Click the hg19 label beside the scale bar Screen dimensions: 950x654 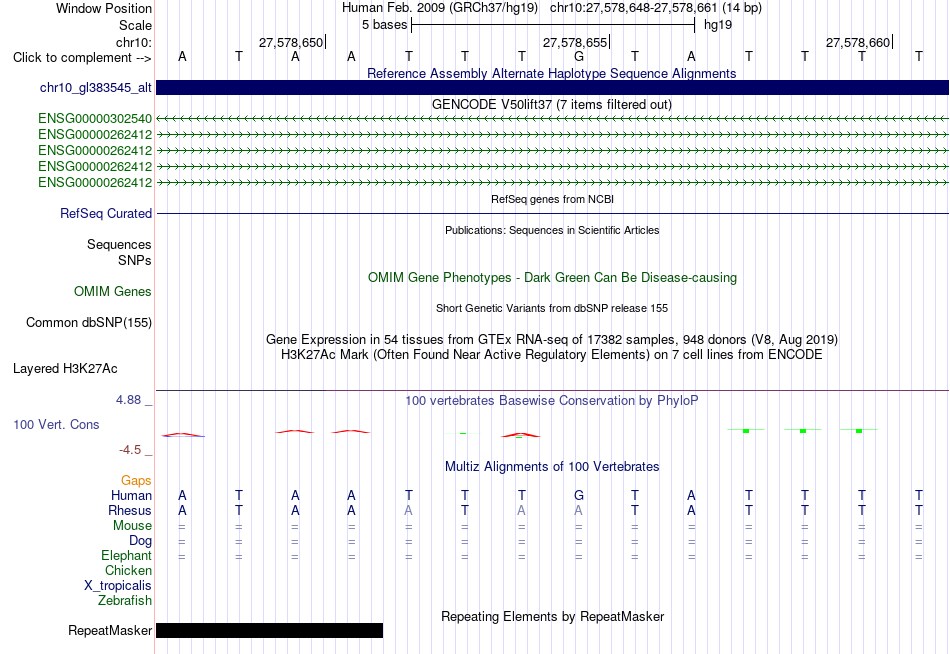click(x=718, y=25)
